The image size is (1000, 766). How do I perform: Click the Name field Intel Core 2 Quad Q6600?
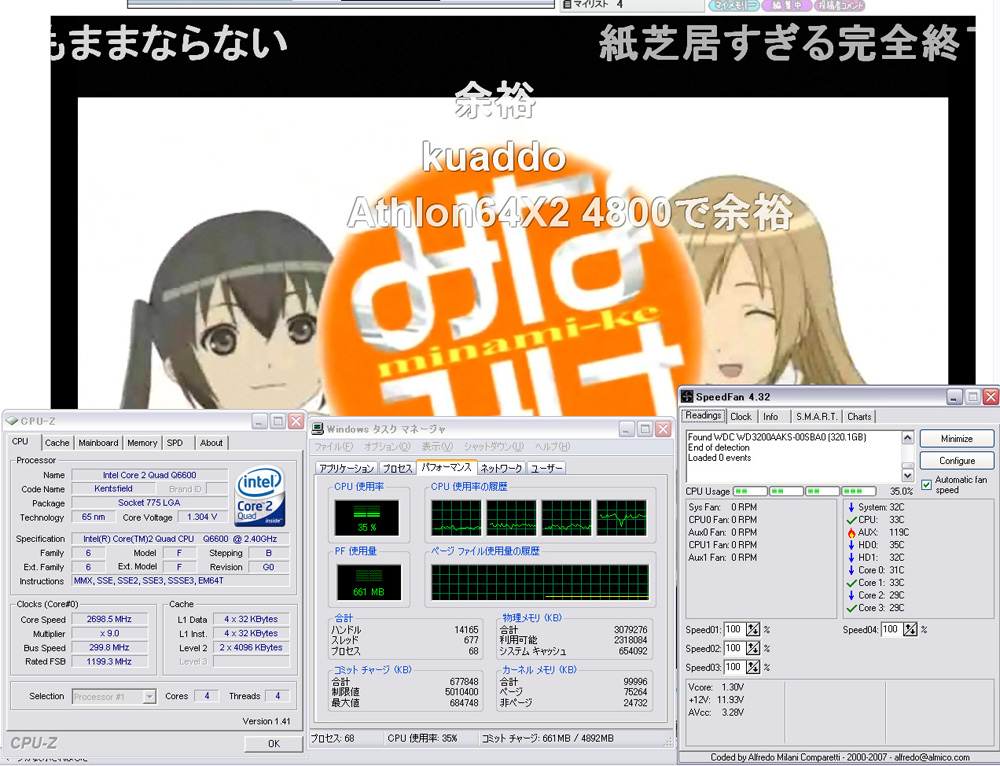(x=149, y=475)
